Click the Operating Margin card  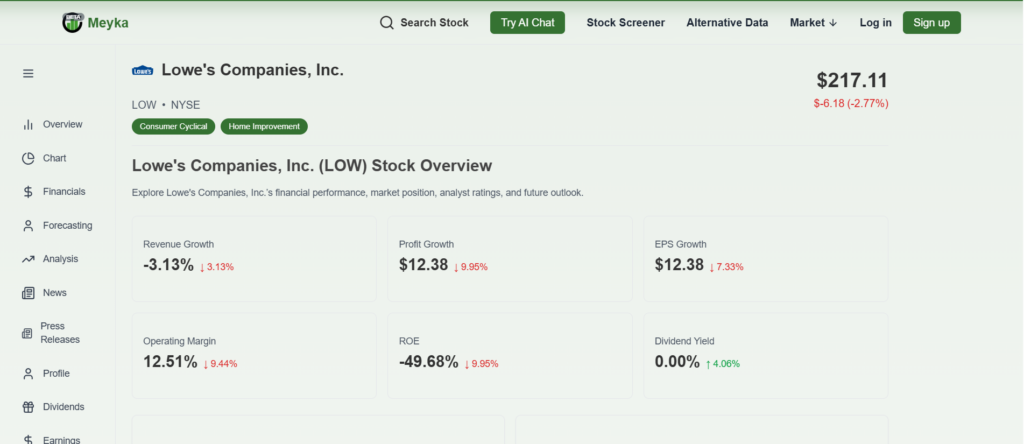tap(254, 355)
